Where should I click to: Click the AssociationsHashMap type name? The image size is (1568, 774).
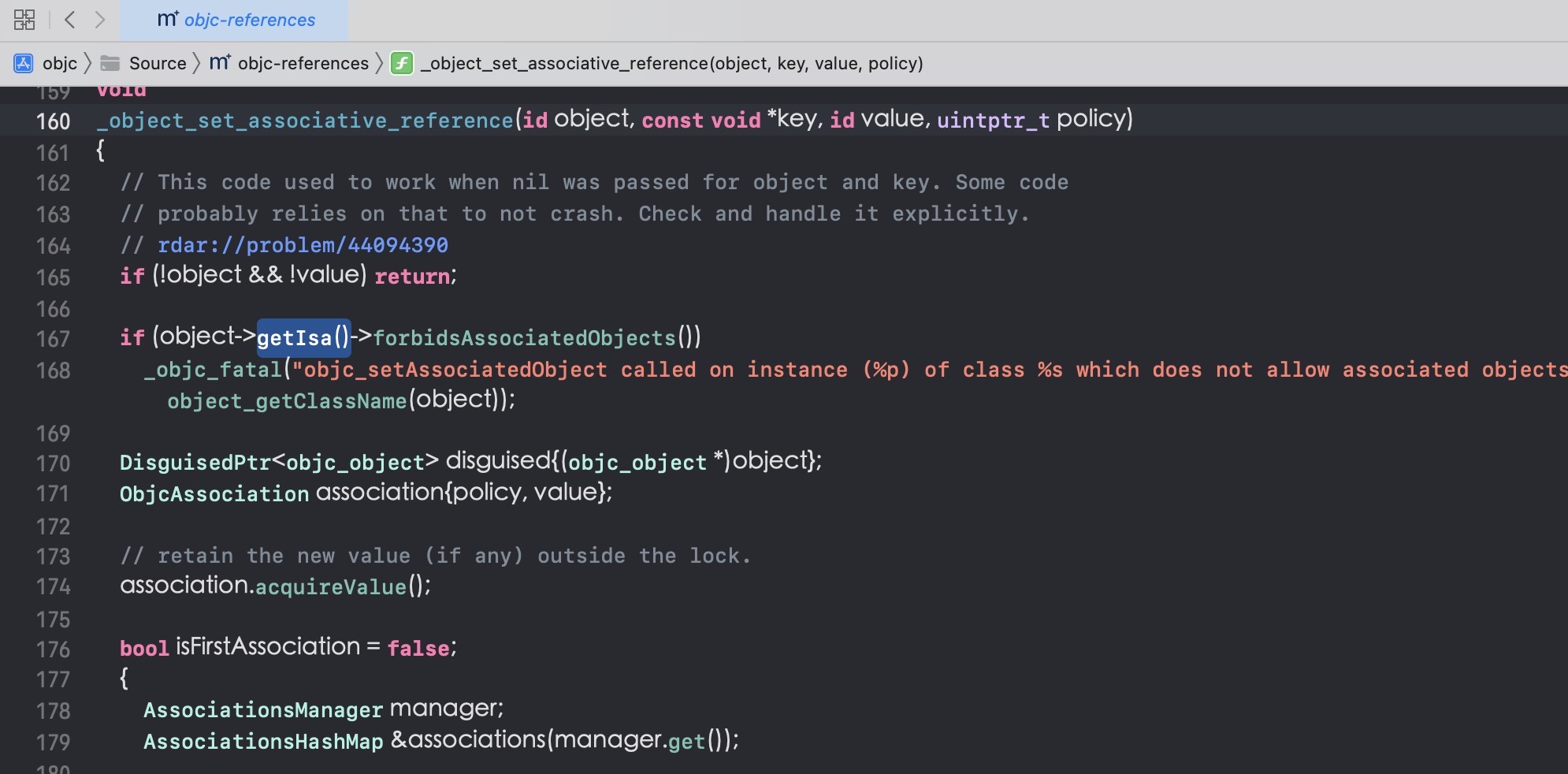tap(263, 742)
